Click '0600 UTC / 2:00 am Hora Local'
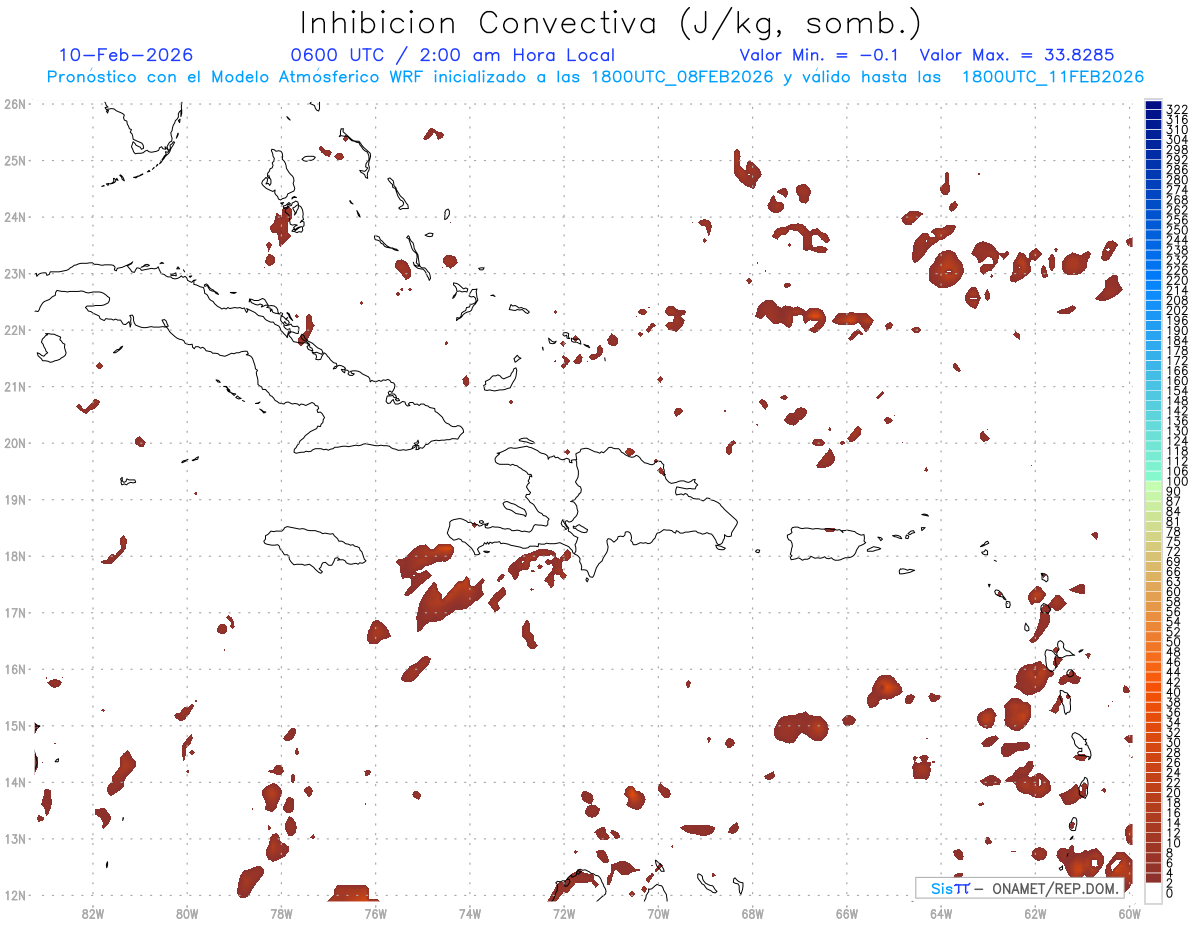This screenshot has width=1200, height=927. coord(452,55)
